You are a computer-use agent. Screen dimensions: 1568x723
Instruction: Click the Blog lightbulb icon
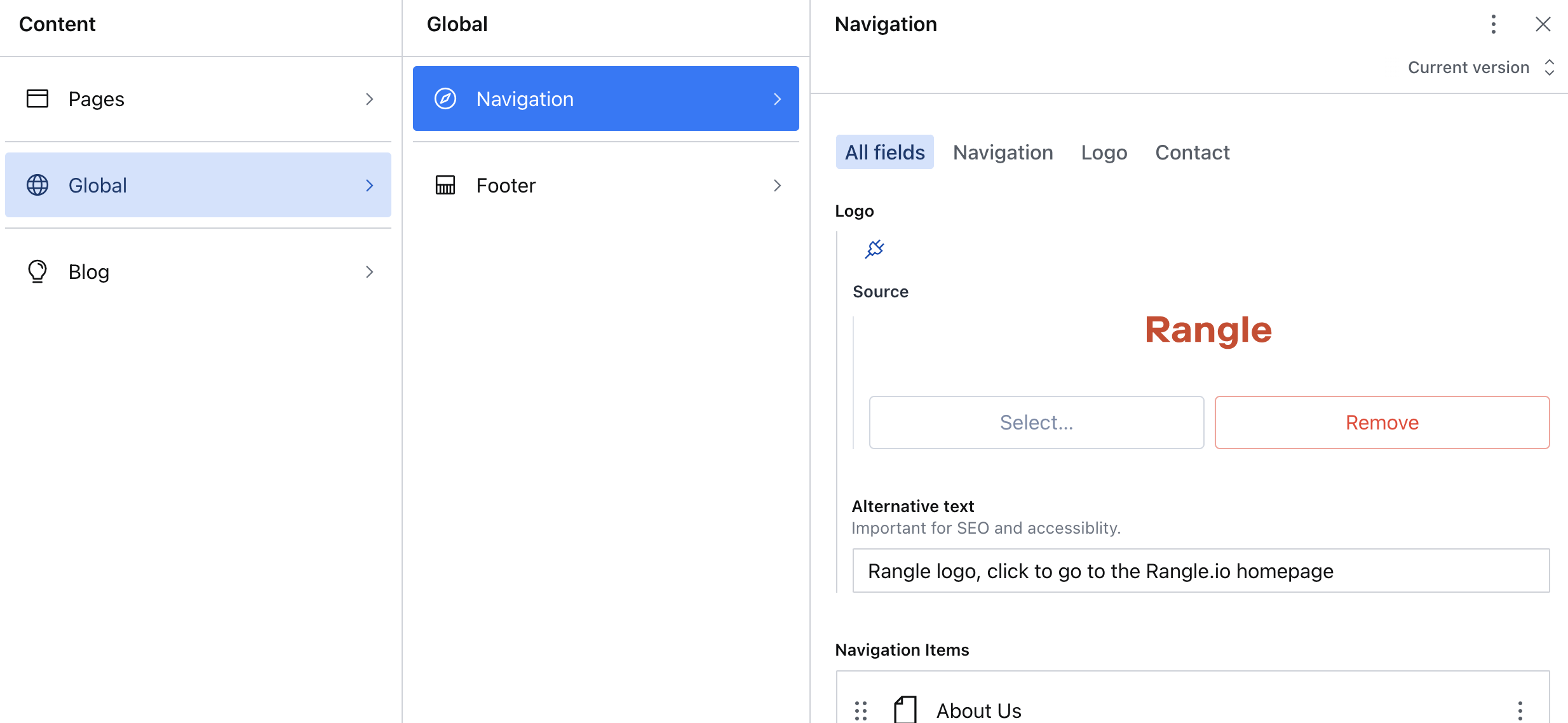tap(37, 271)
